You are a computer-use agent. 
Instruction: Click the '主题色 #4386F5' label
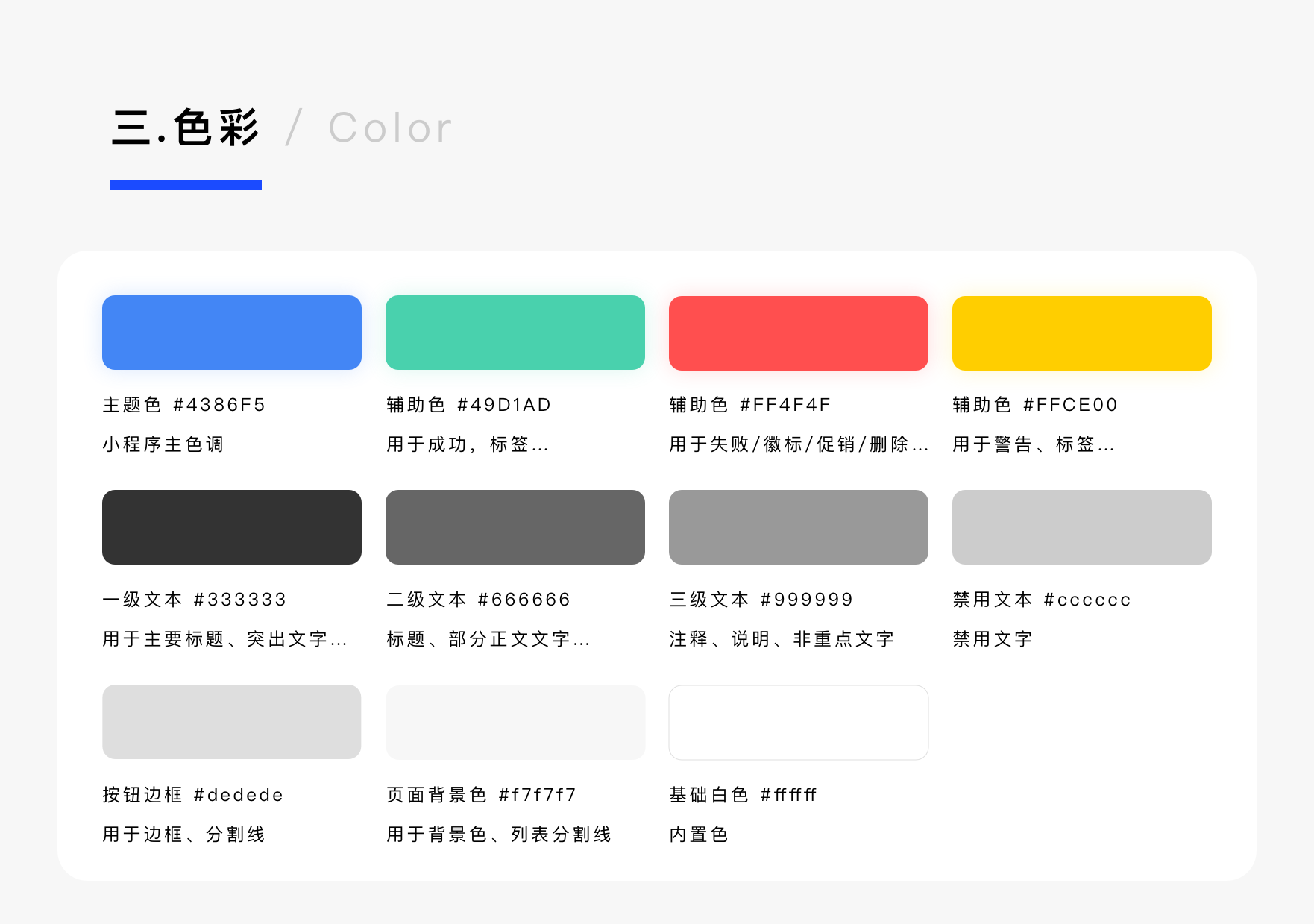pos(183,405)
